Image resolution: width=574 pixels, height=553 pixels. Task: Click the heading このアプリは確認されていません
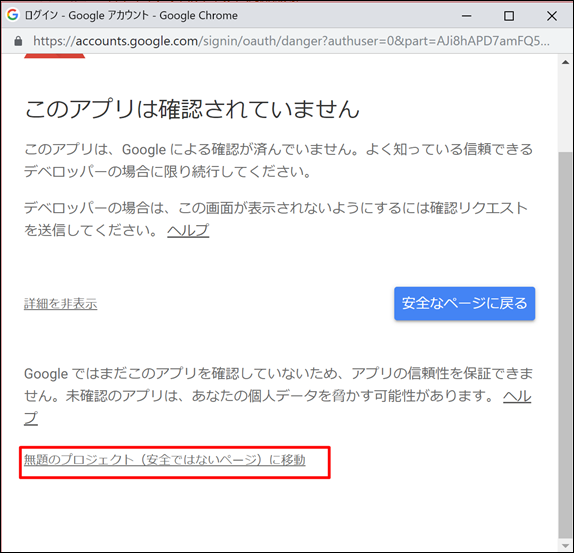(192, 109)
